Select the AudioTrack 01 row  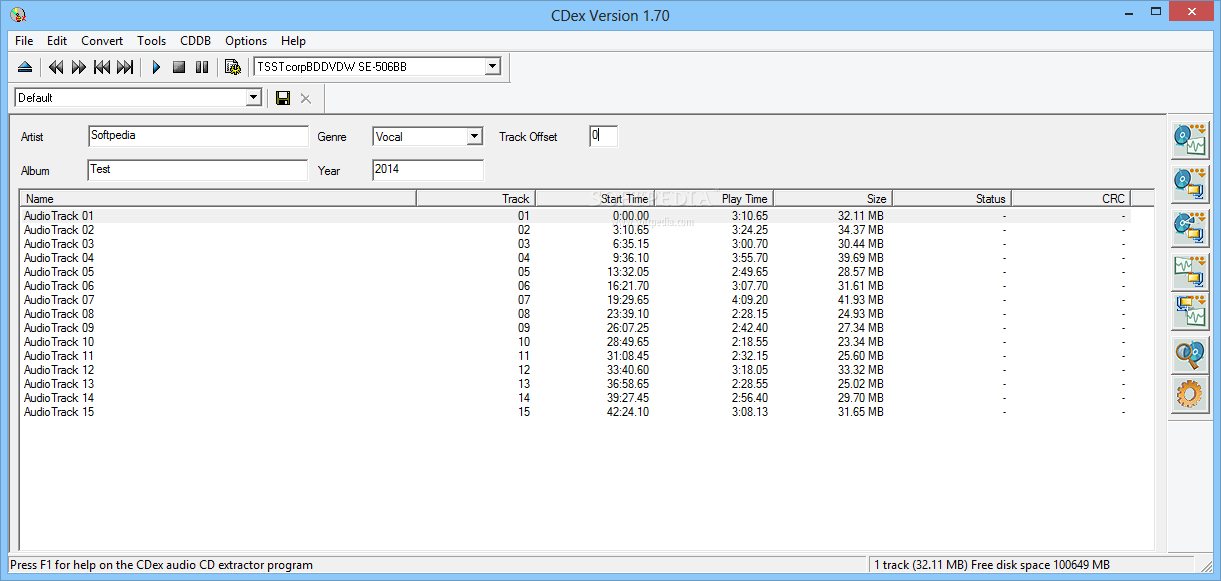(575, 216)
